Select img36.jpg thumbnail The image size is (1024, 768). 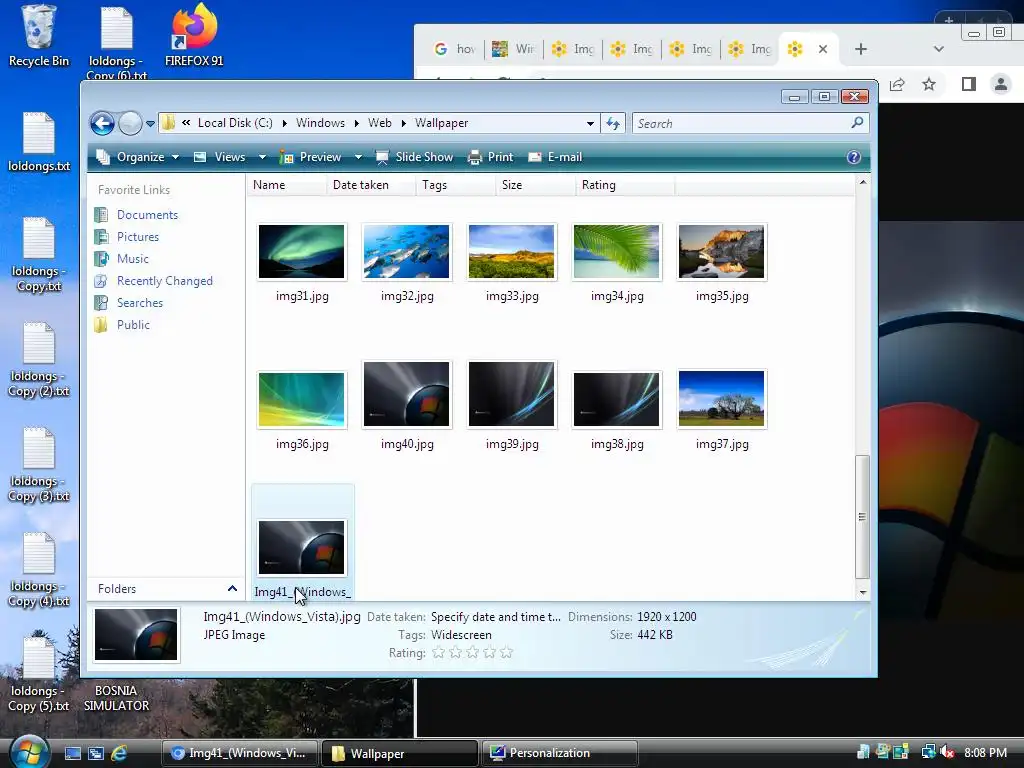[302, 400]
